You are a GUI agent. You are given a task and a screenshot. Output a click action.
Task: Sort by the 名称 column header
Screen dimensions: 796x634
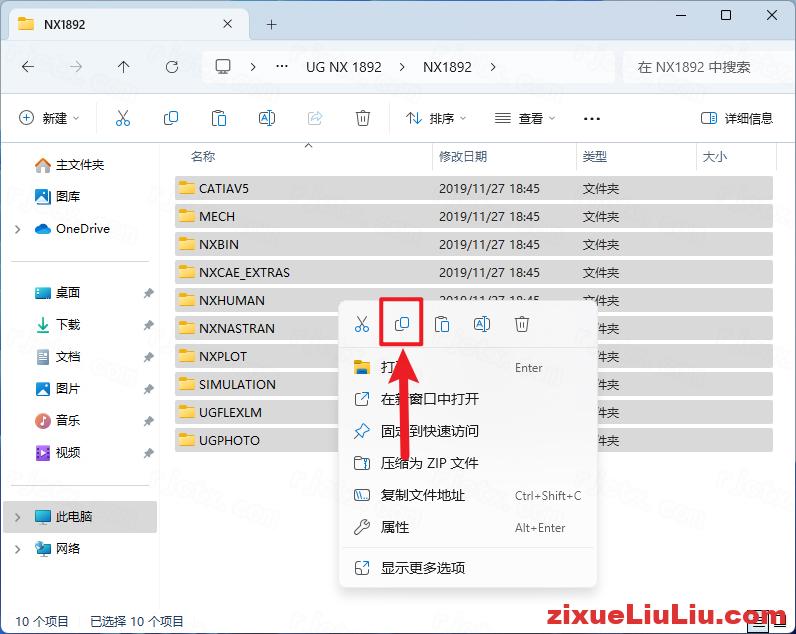(203, 156)
